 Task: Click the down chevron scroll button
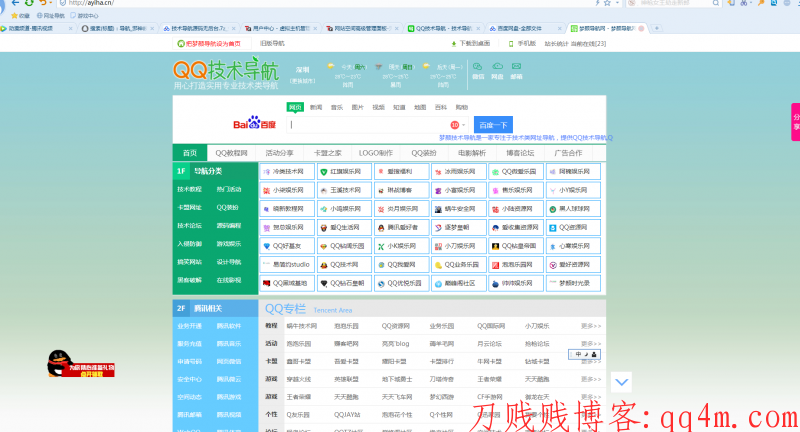(621, 382)
